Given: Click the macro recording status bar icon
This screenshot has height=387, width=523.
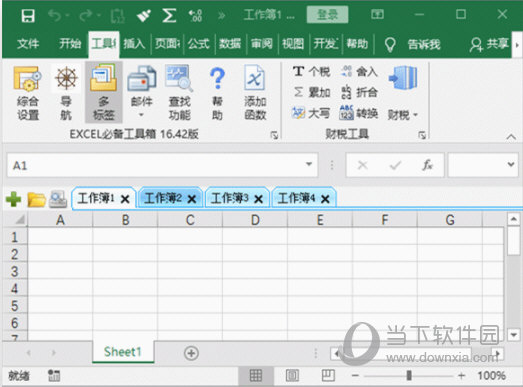Looking at the screenshot, I should [54, 376].
